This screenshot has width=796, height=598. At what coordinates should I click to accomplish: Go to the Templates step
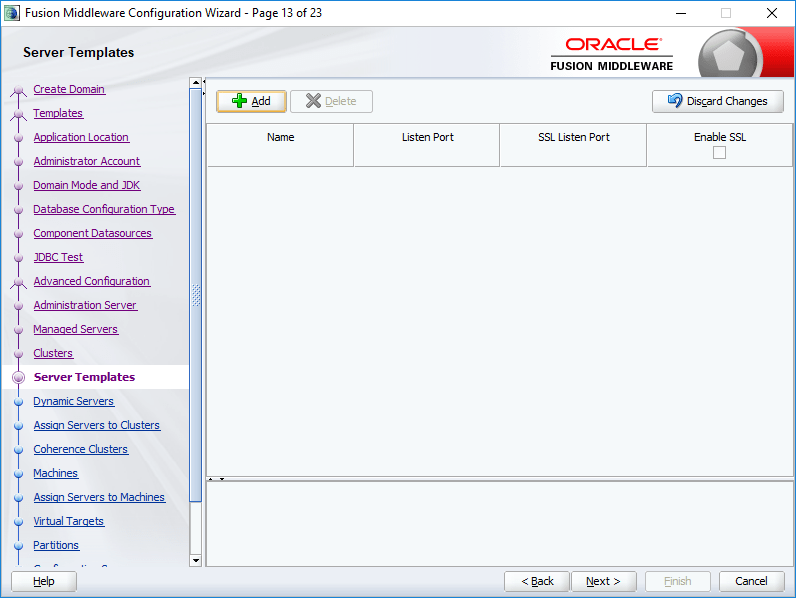pos(58,113)
